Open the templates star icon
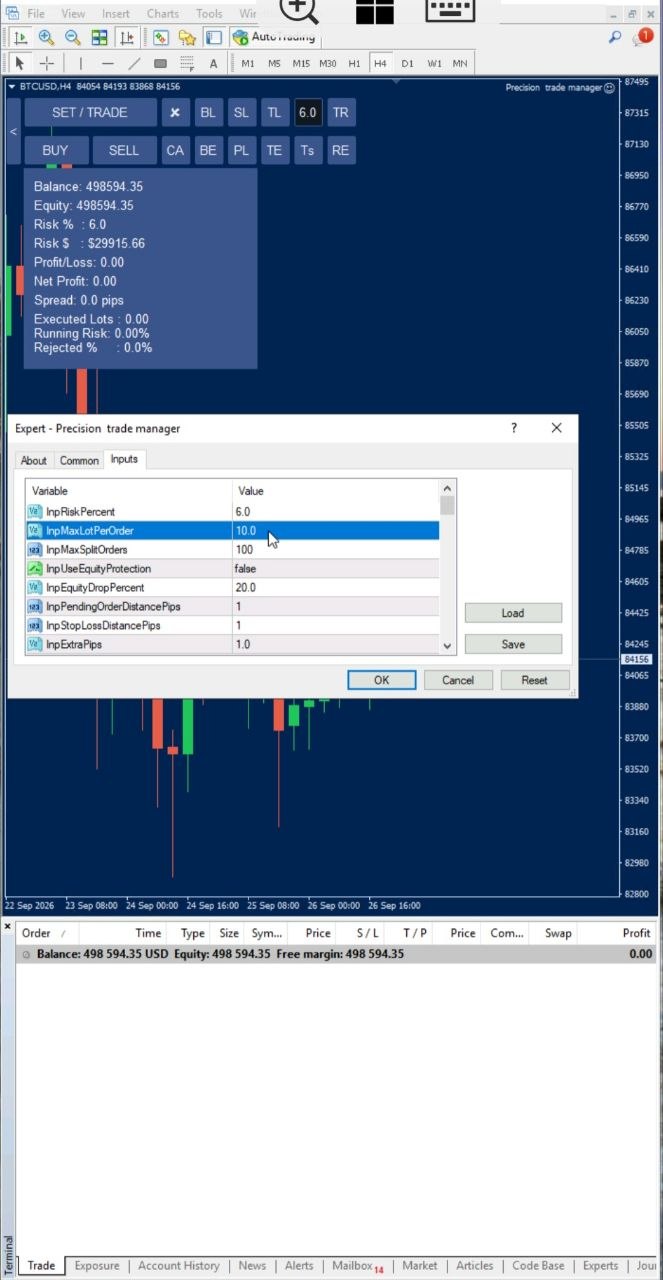 [187, 37]
